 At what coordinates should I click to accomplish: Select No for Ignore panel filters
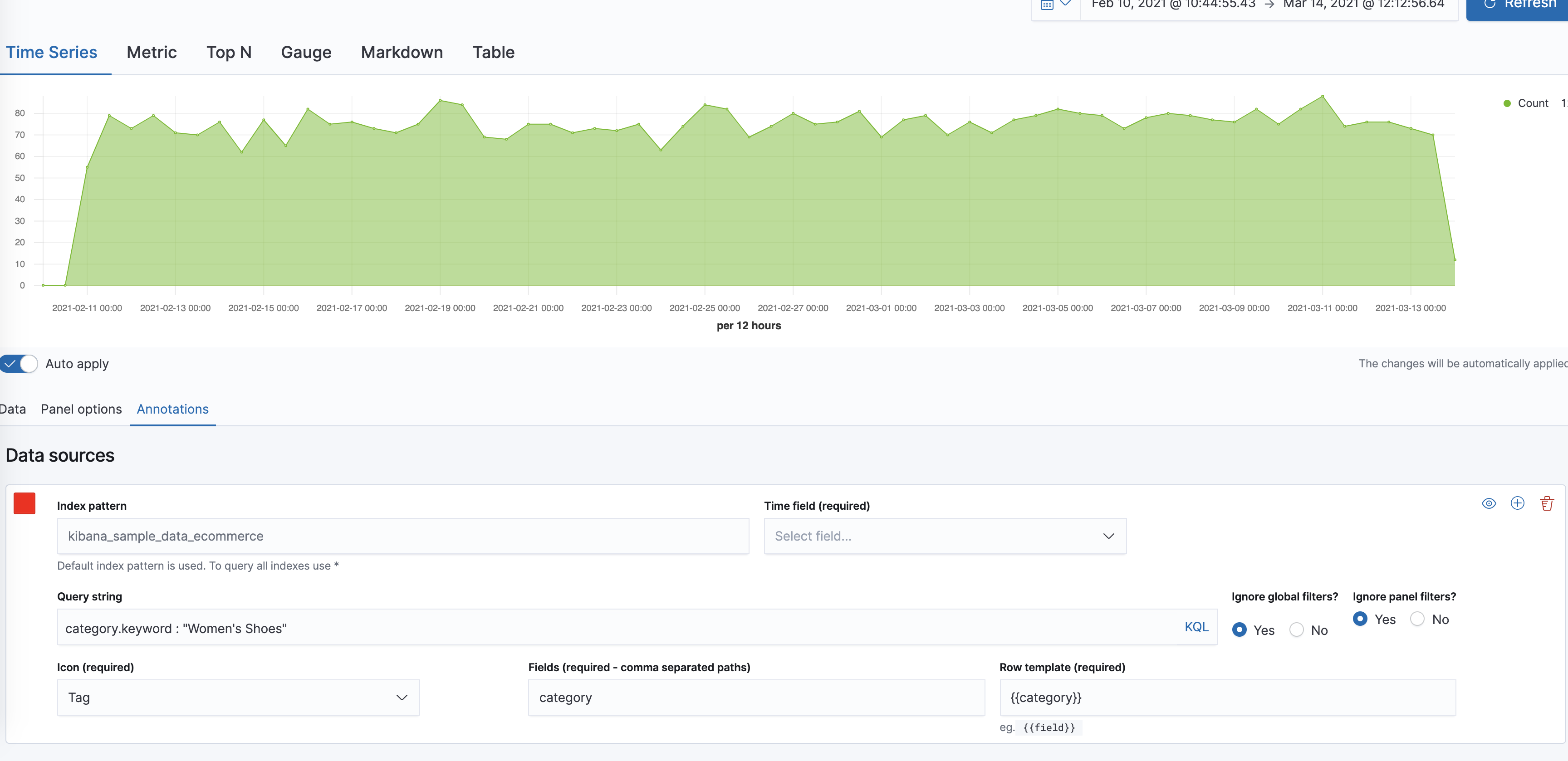1418,619
